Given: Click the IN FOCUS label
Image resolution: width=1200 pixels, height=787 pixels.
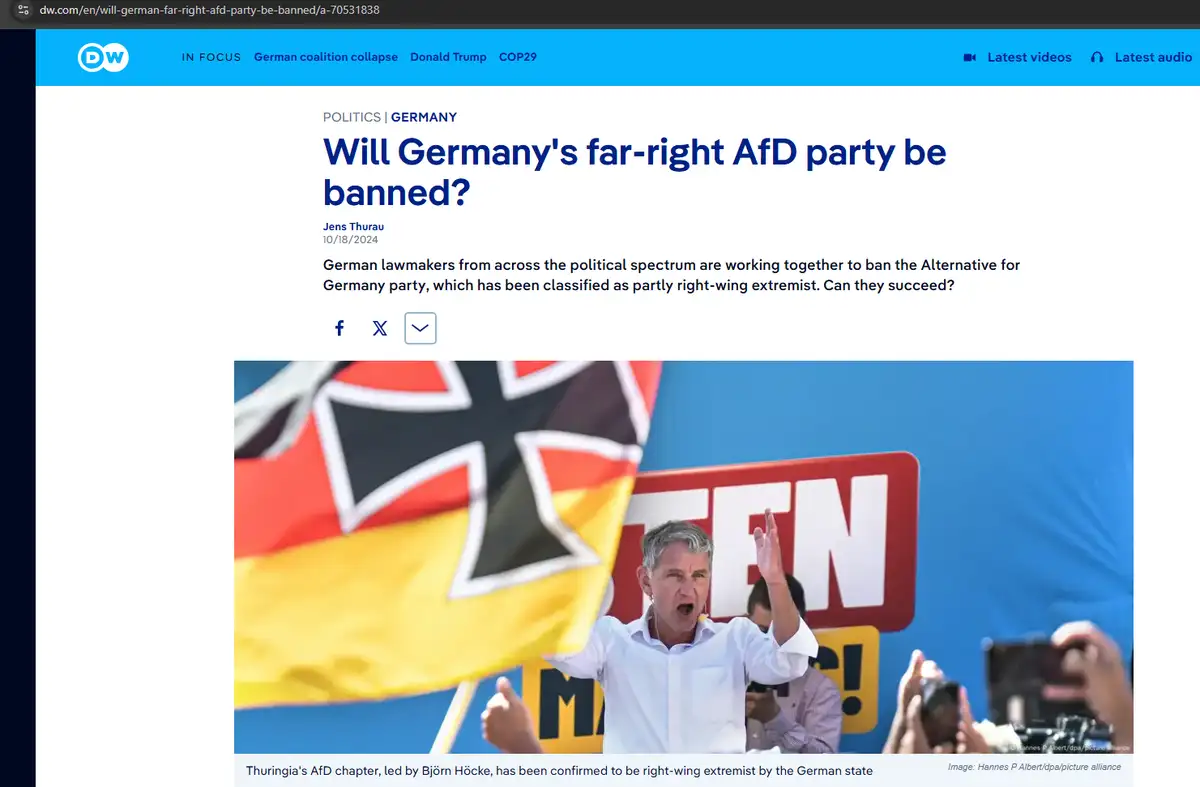Looking at the screenshot, I should (211, 57).
